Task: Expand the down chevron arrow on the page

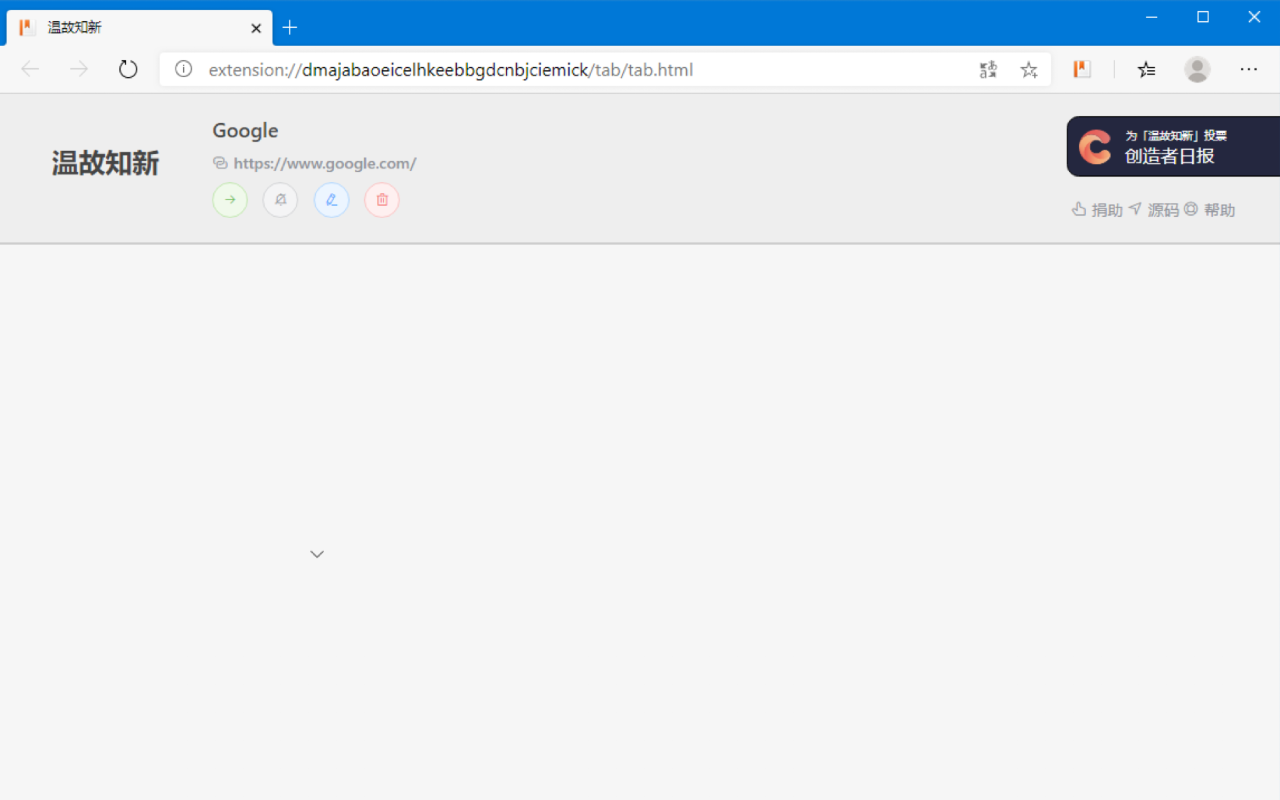Action: click(x=317, y=554)
